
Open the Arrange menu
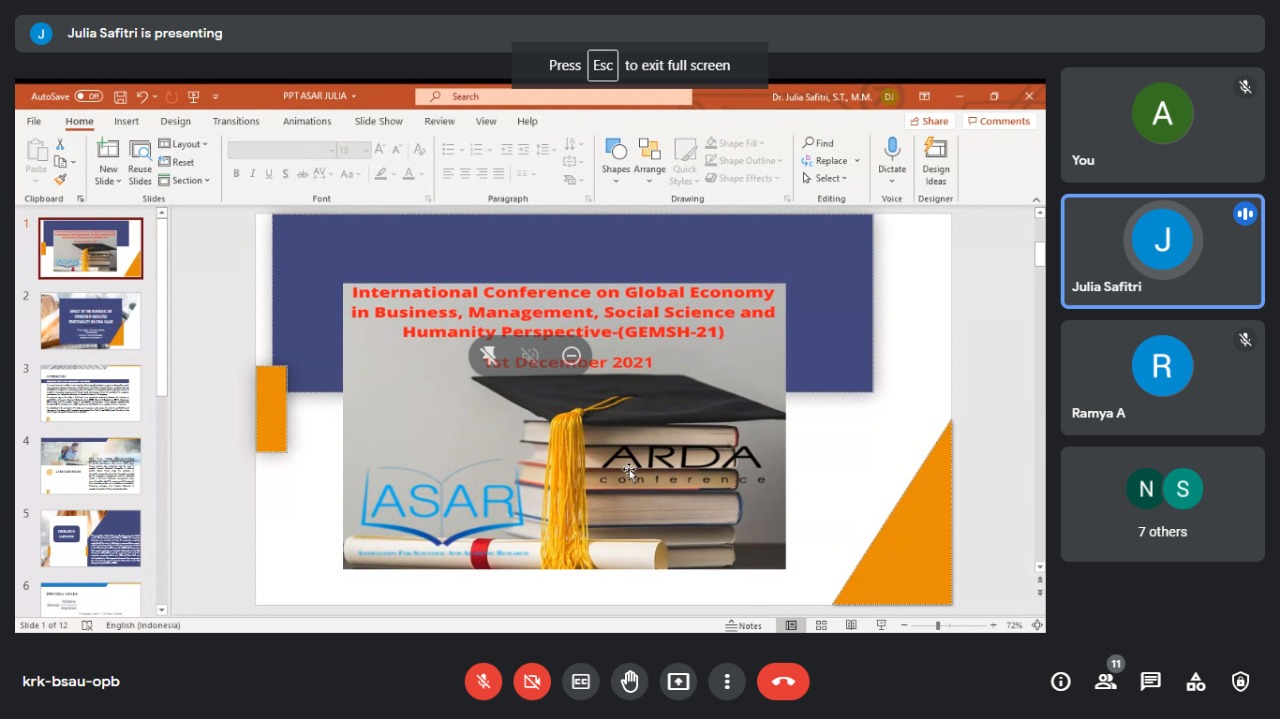click(649, 161)
